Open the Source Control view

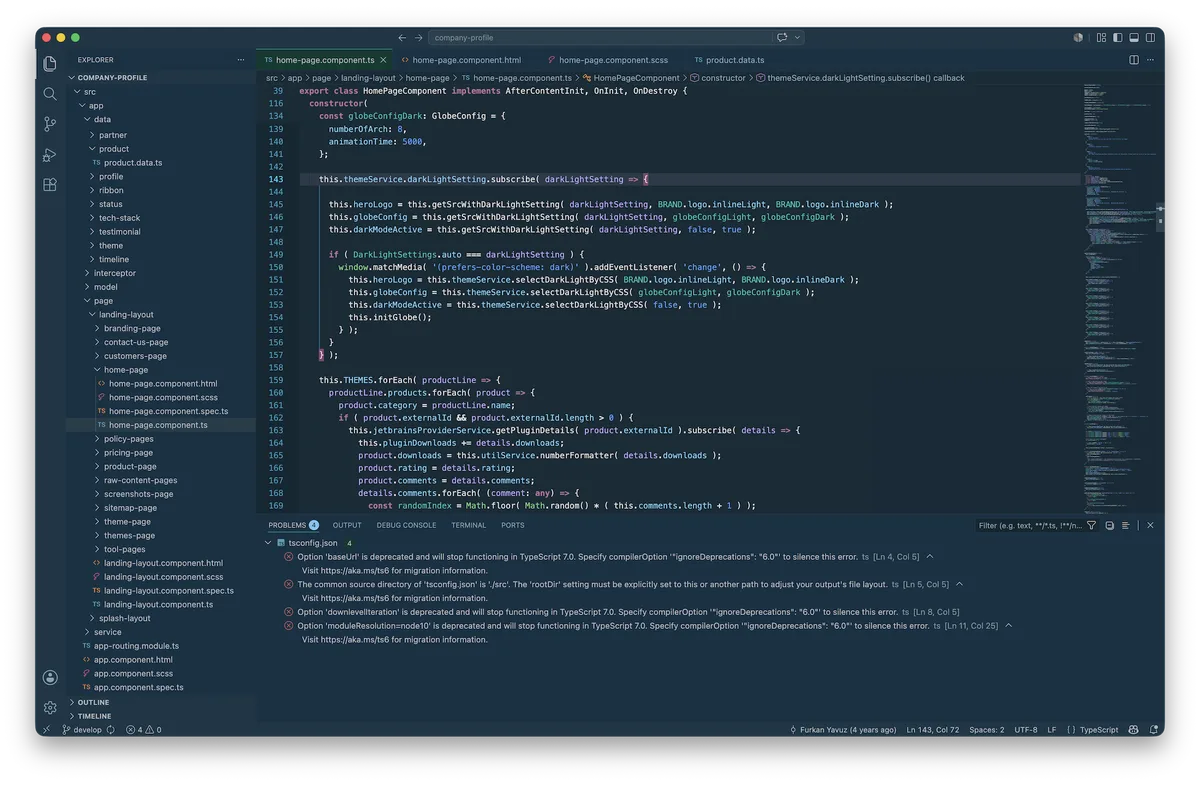[x=50, y=124]
